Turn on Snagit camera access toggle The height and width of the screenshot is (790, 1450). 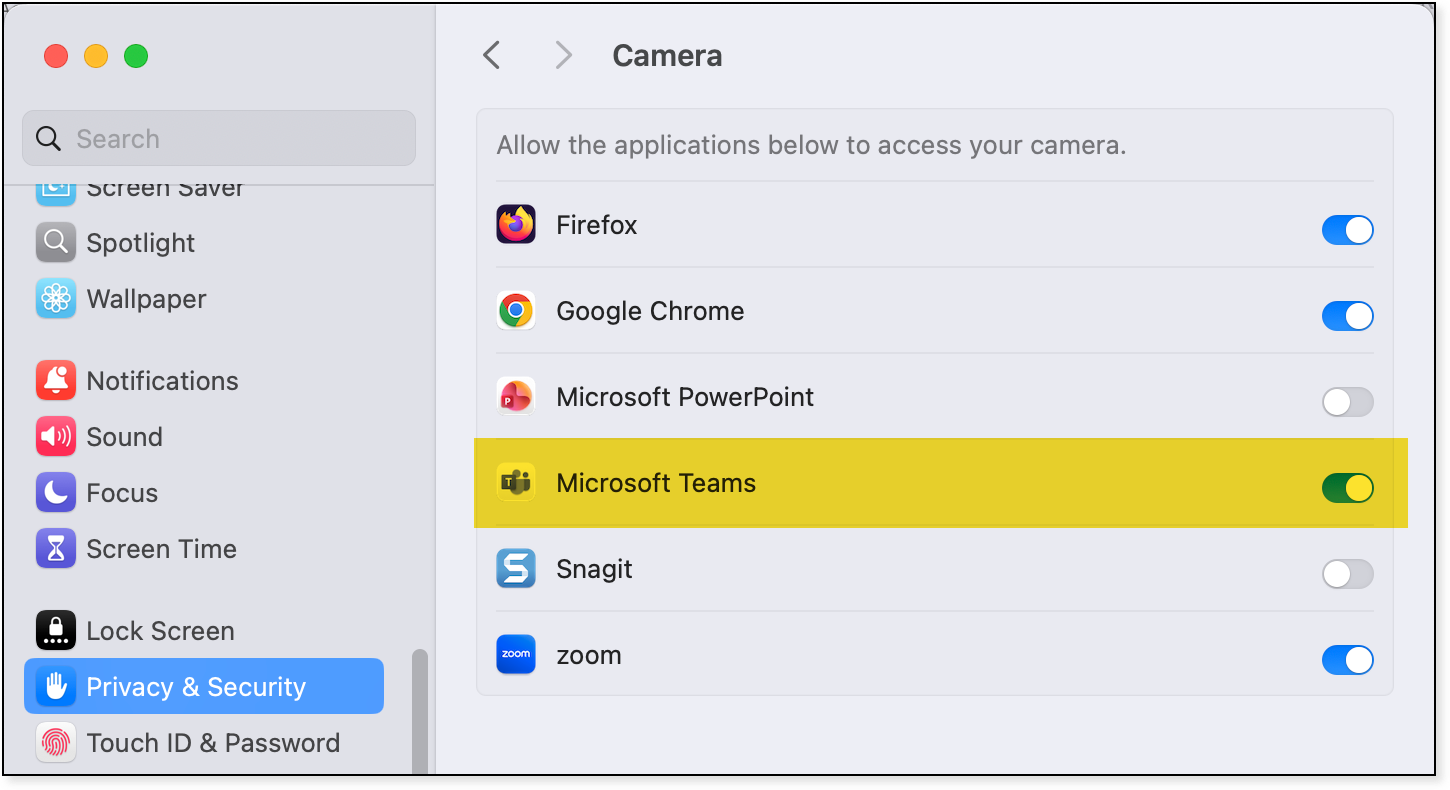(1347, 574)
